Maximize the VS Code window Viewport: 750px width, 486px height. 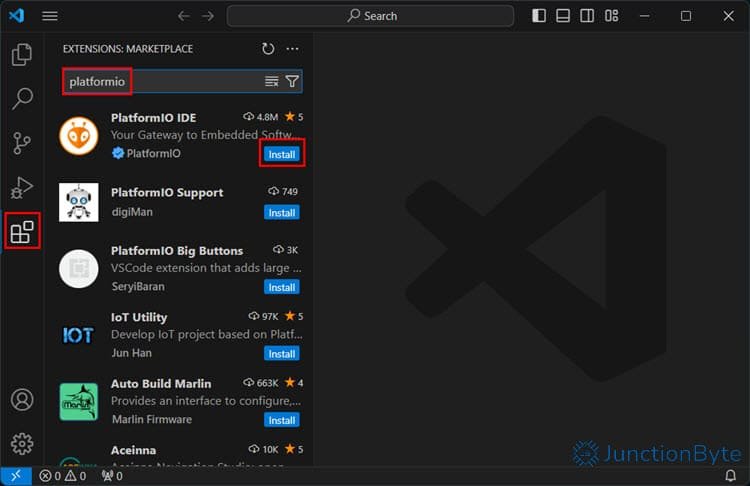pos(686,16)
